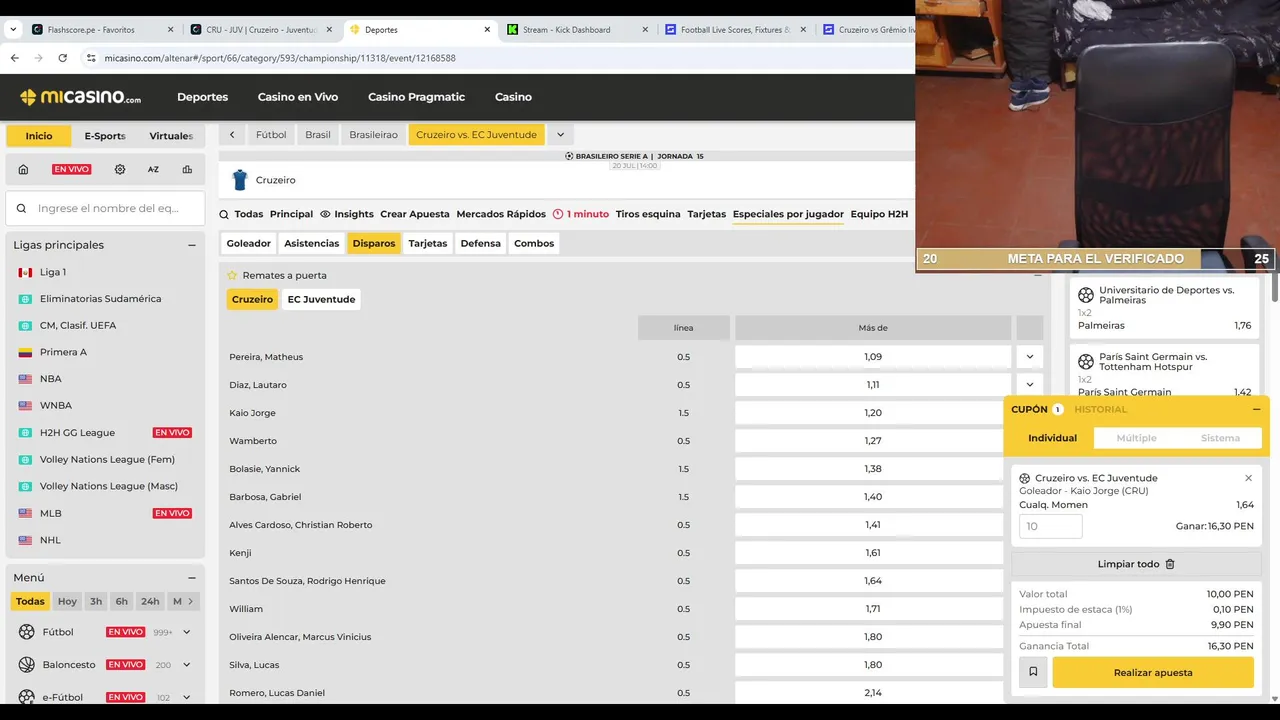The width and height of the screenshot is (1280, 720).
Task: Click the H2H GG League icon
Action: click(x=25, y=433)
